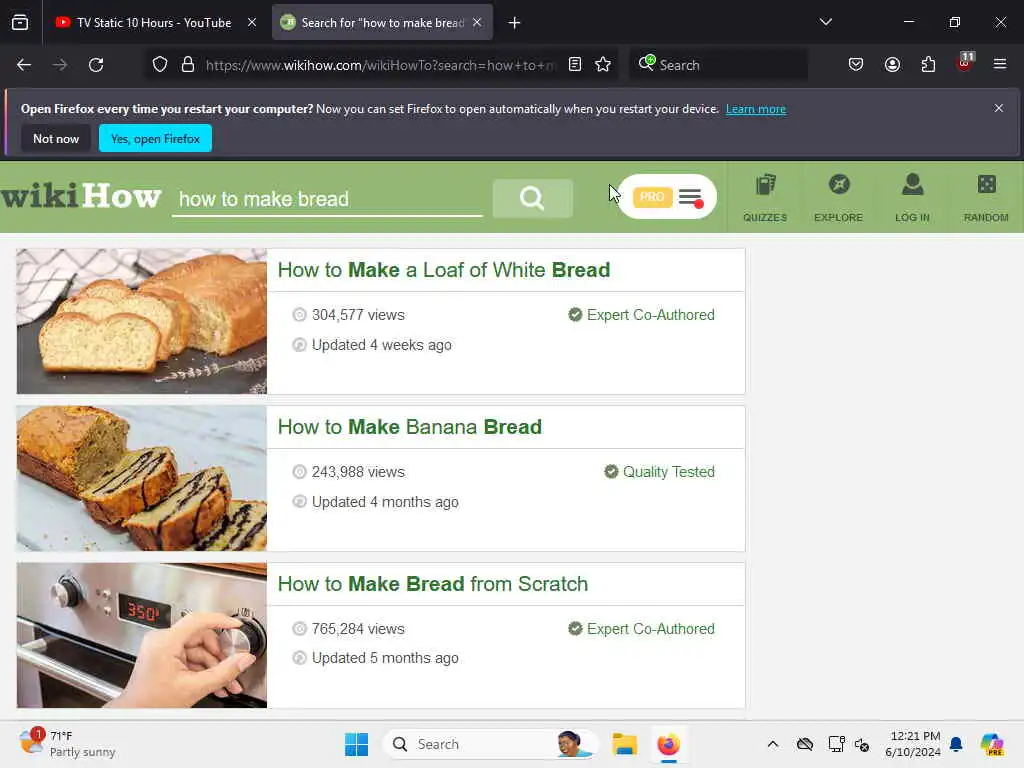This screenshot has height=768, width=1024.
Task: Open clock and date 12:21 PM
Action: click(912, 744)
